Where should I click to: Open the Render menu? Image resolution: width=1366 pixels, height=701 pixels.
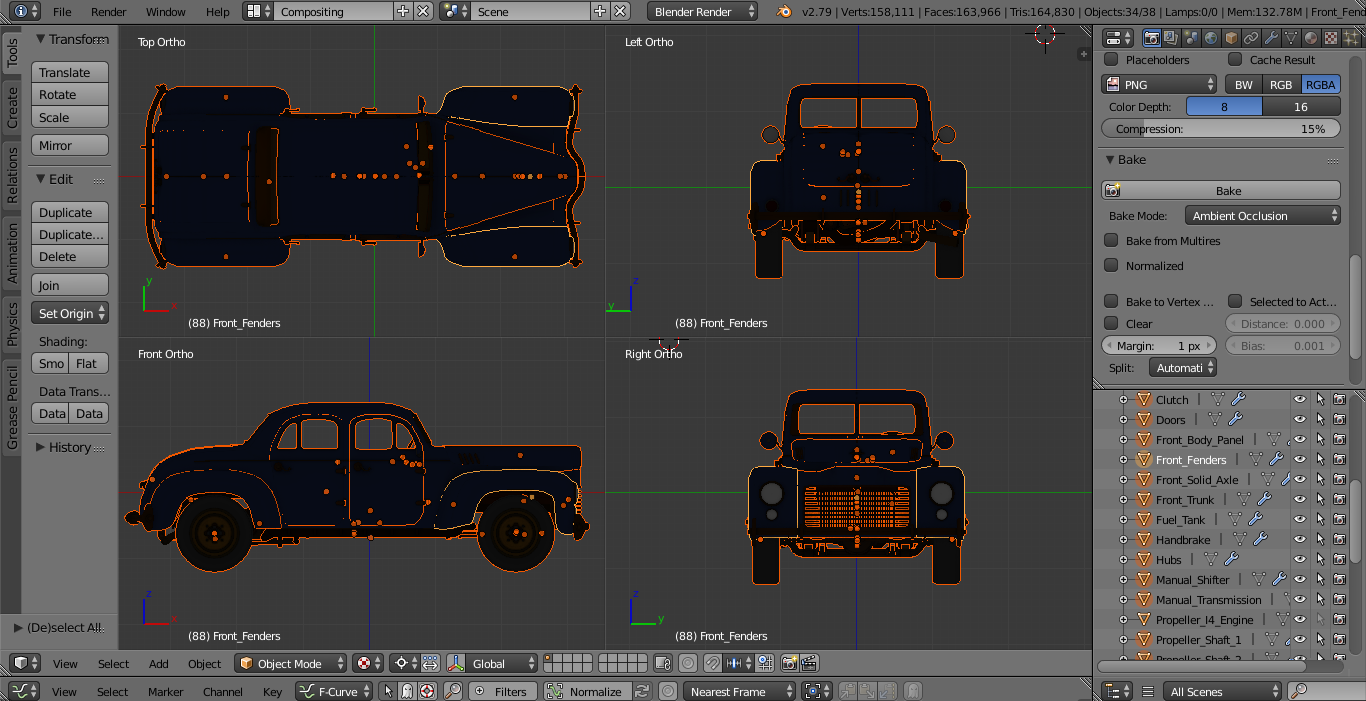(109, 12)
